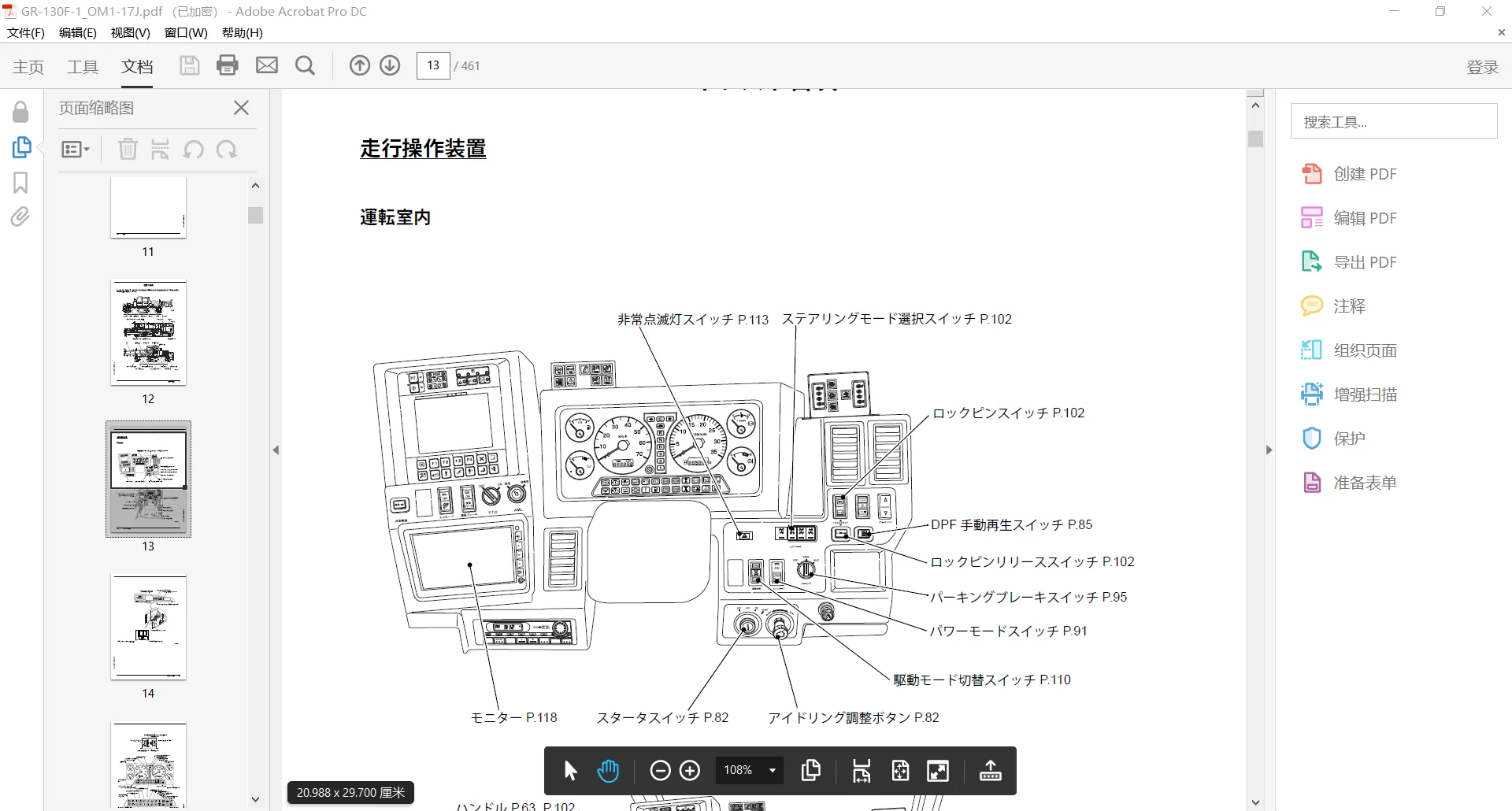The width and height of the screenshot is (1512, 811).
Task: Click the page display copy icon
Action: [811, 770]
